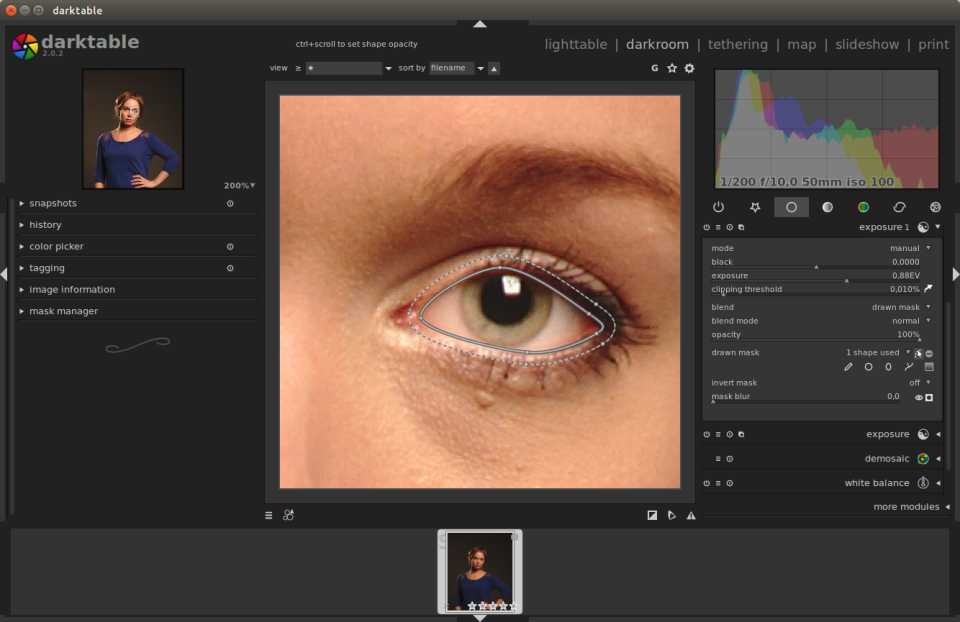This screenshot has width=960, height=622.
Task: Click the edit mask shapes icon
Action: click(x=918, y=353)
